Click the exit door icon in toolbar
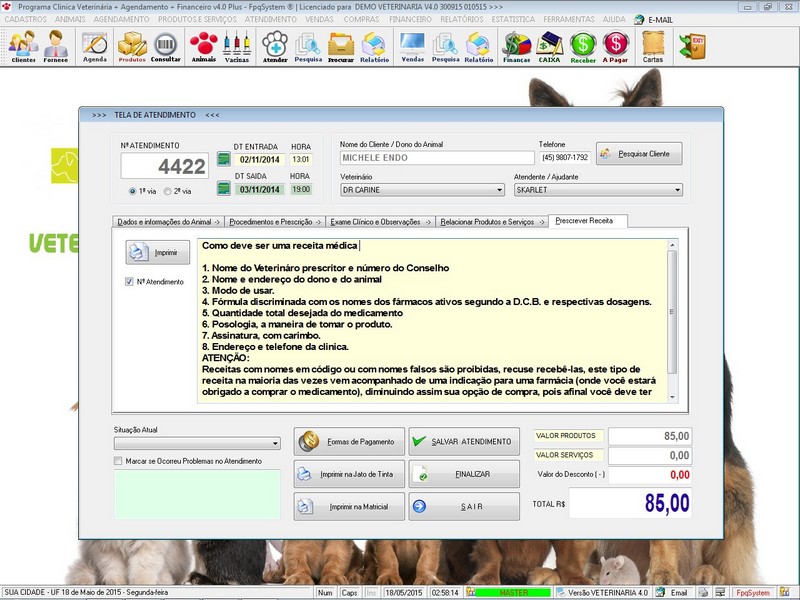The width and height of the screenshot is (800, 600). 692,46
